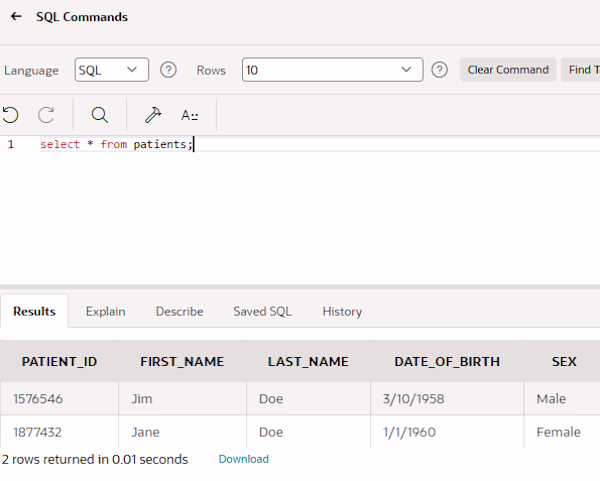Go back using the arrow beside SQL Commands
This screenshot has height=481, width=600.
click(16, 16)
